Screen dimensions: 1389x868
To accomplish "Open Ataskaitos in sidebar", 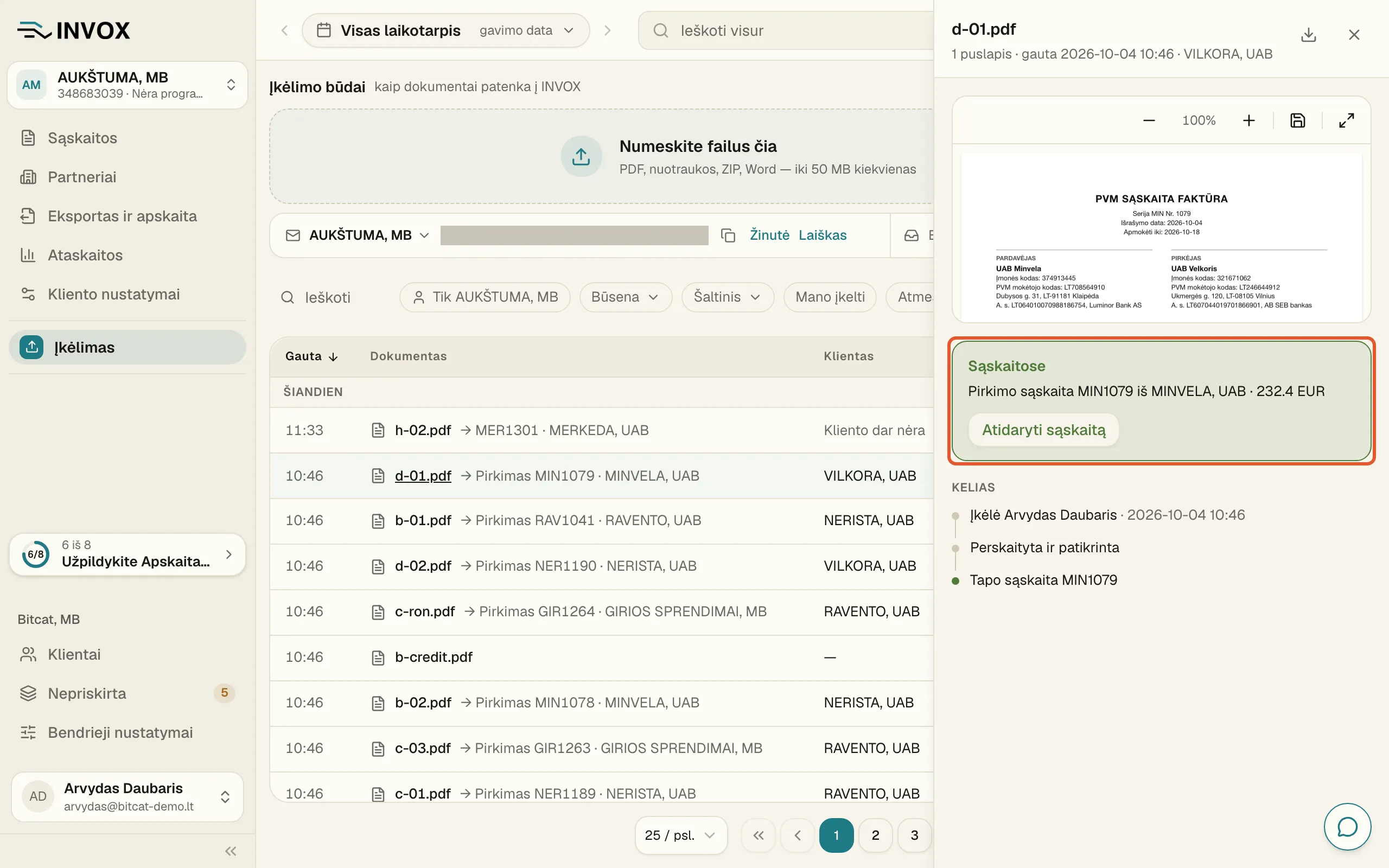I will coord(128,255).
